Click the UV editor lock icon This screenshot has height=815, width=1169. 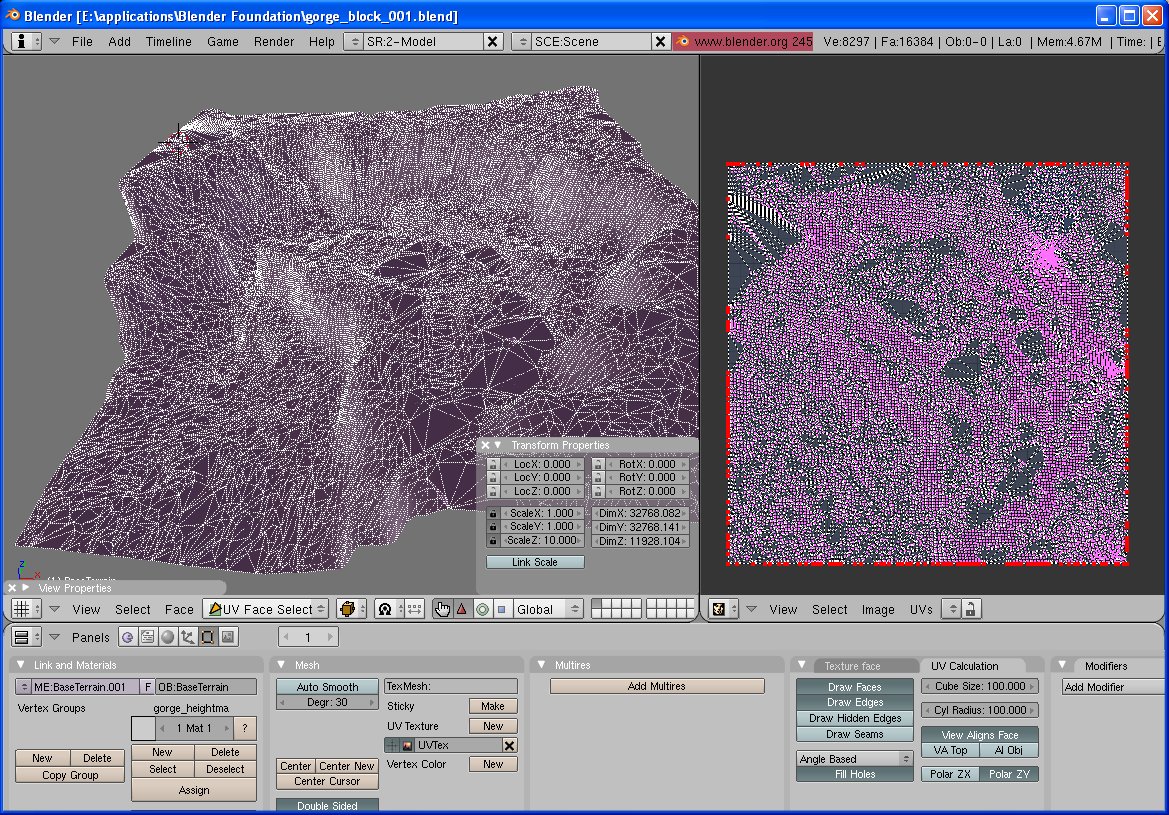click(969, 609)
